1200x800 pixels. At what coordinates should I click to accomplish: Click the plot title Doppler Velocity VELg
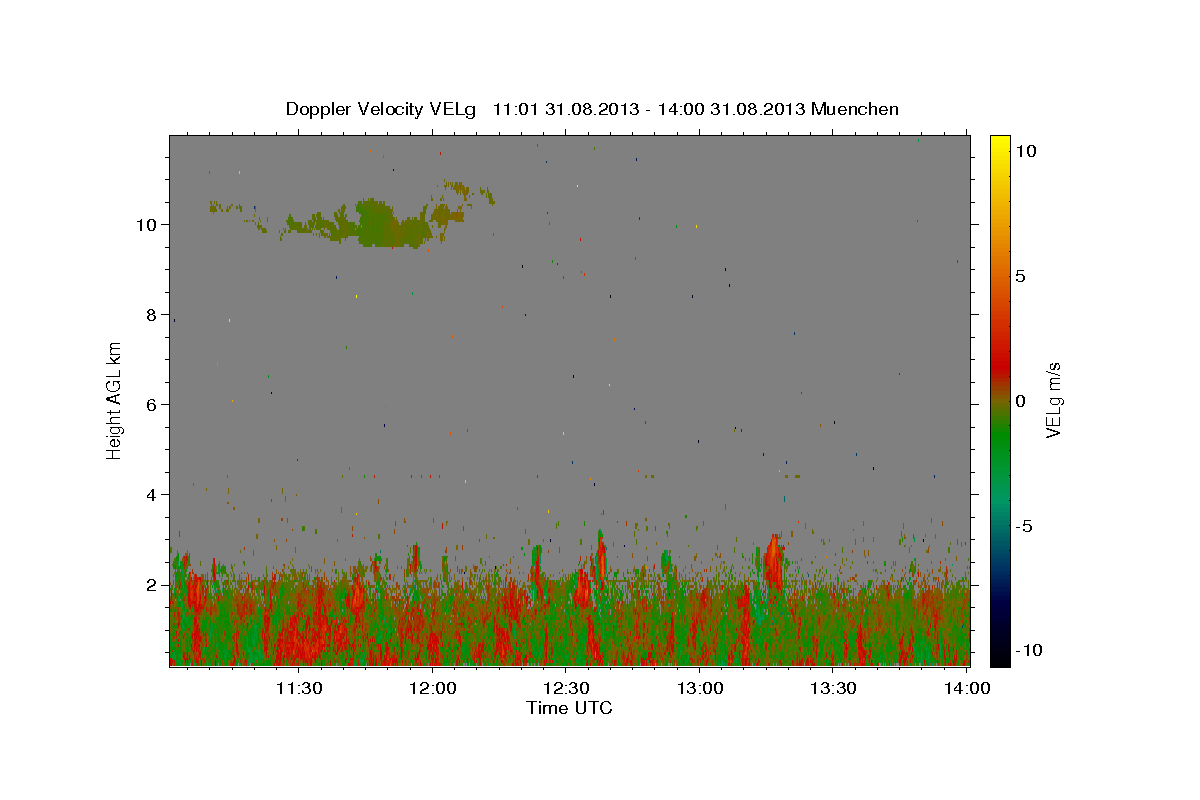(381, 109)
